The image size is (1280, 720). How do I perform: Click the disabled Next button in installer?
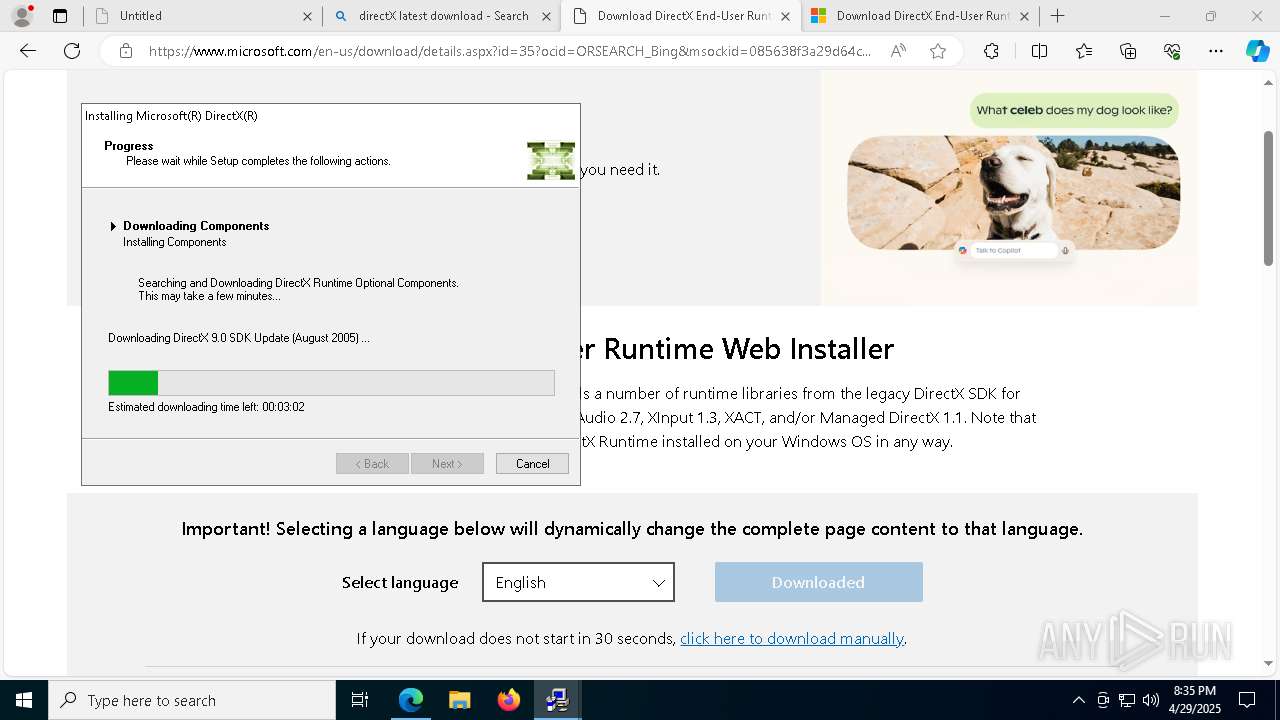[x=447, y=464]
